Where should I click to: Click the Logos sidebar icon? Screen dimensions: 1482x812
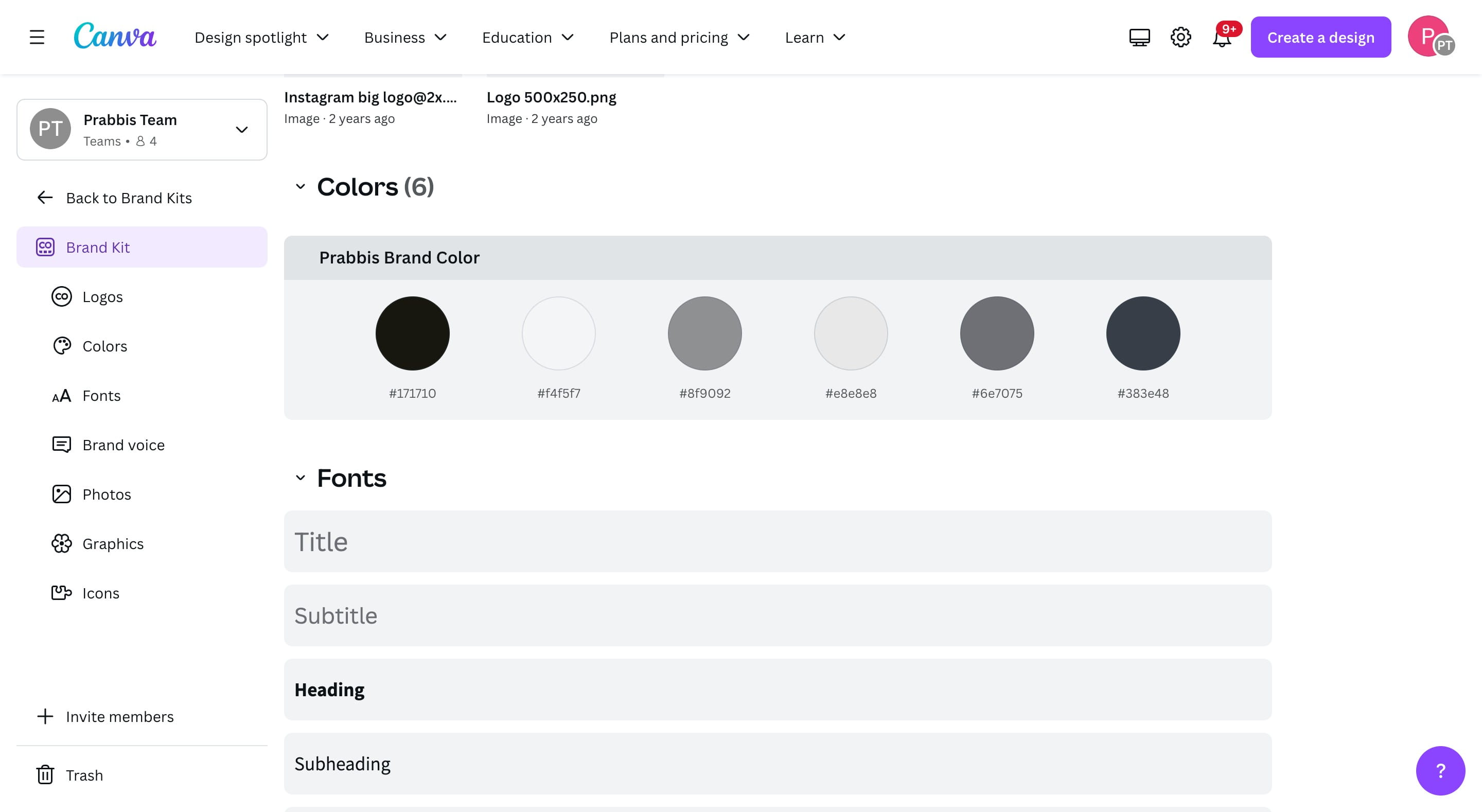click(62, 296)
